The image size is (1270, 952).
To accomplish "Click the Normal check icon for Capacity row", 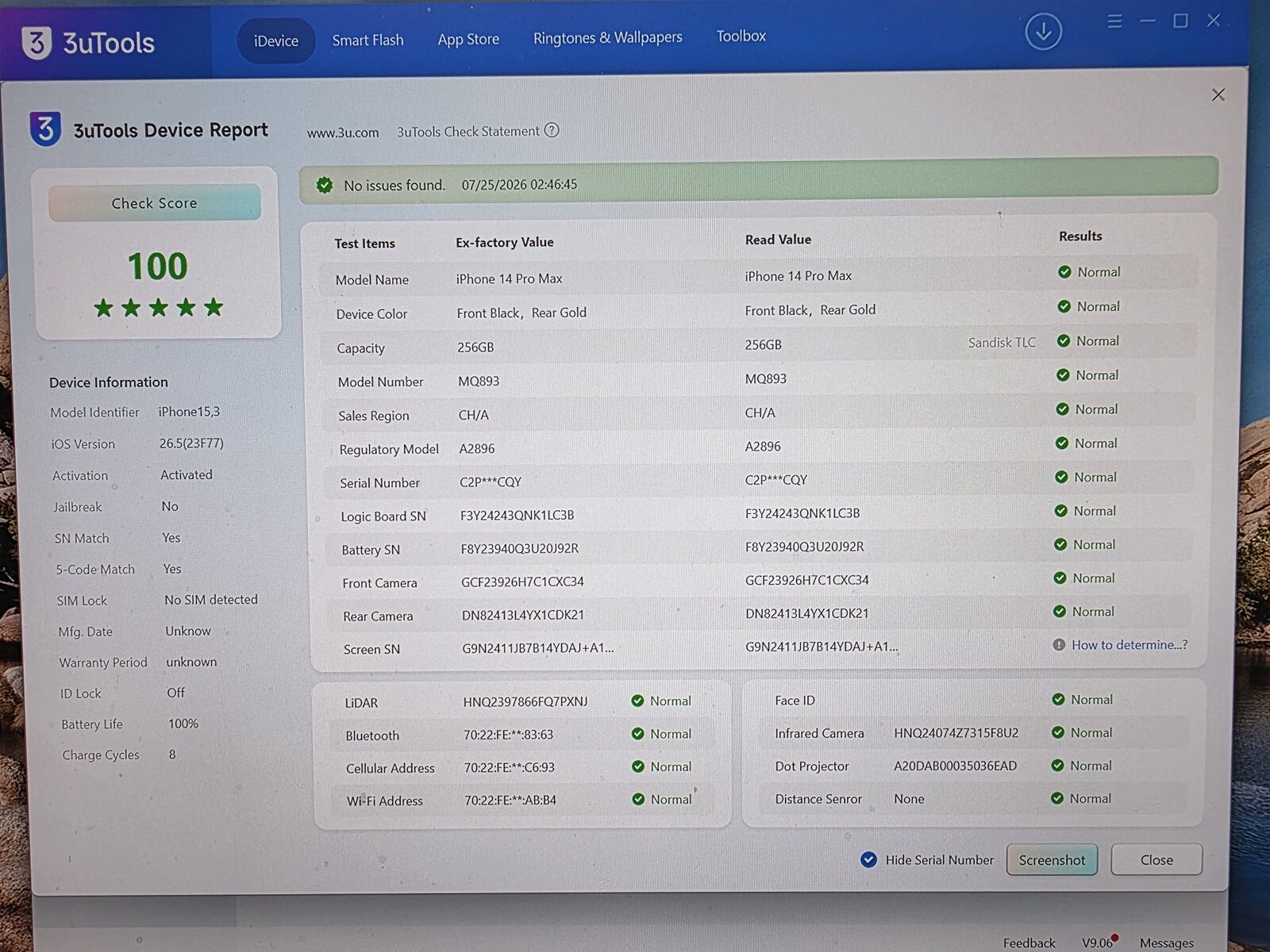I will pyautogui.click(x=1064, y=341).
